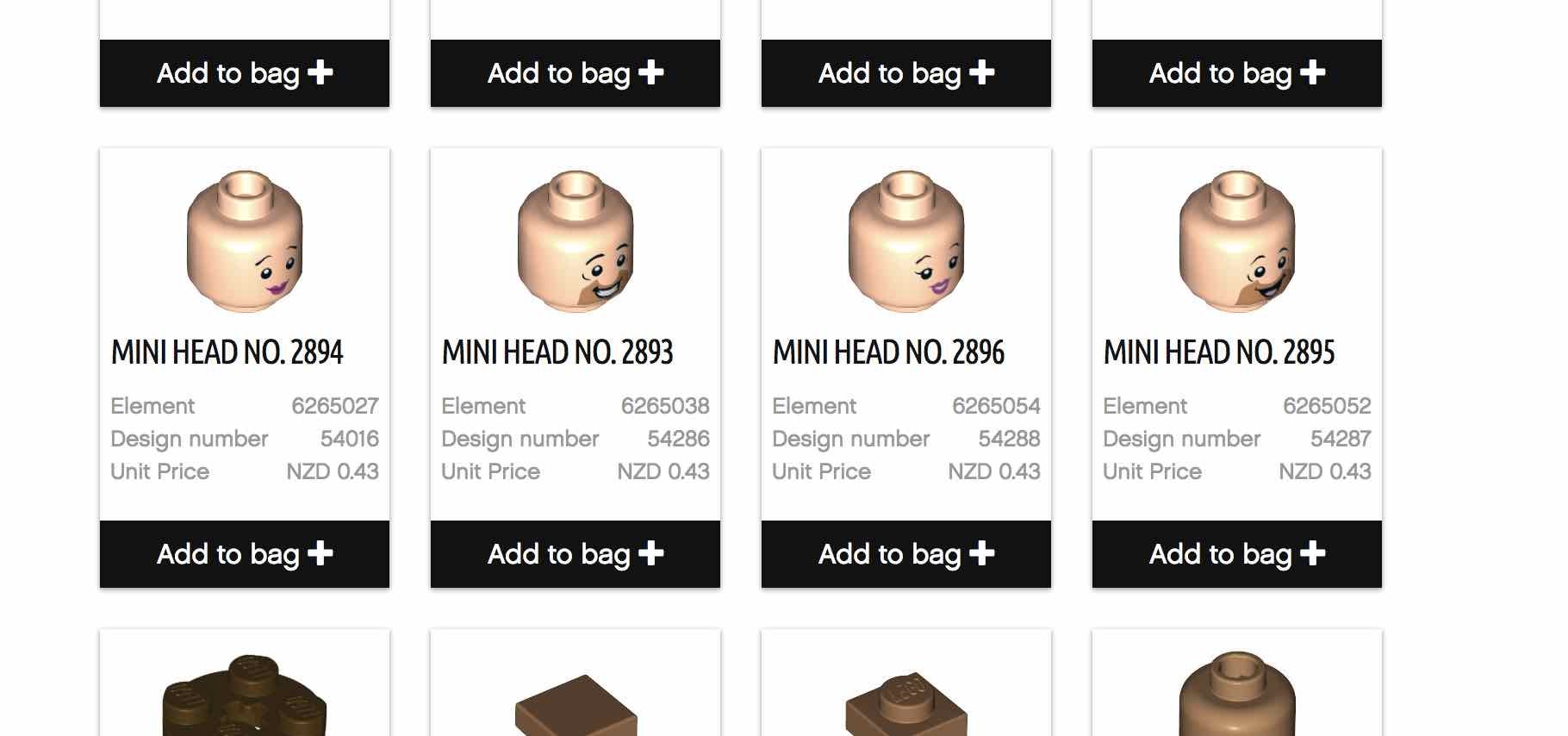The image size is (1568, 736).
Task: Add Mini Head No. 2894 to bag
Action: [x=245, y=554]
